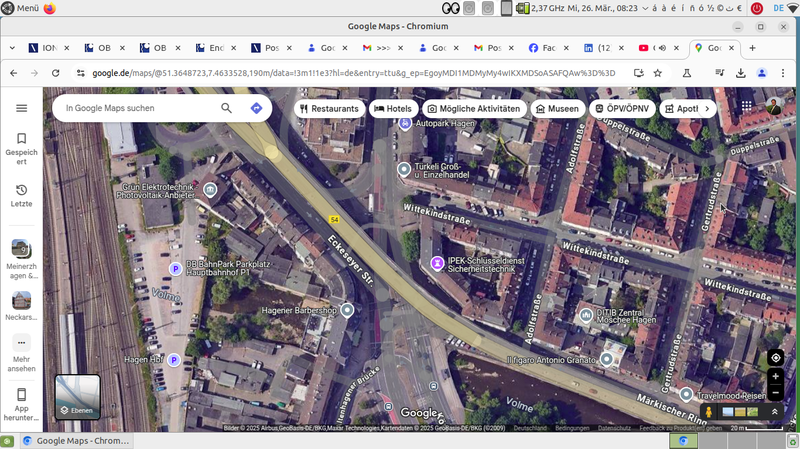Click the search magnifier icon

click(x=227, y=108)
